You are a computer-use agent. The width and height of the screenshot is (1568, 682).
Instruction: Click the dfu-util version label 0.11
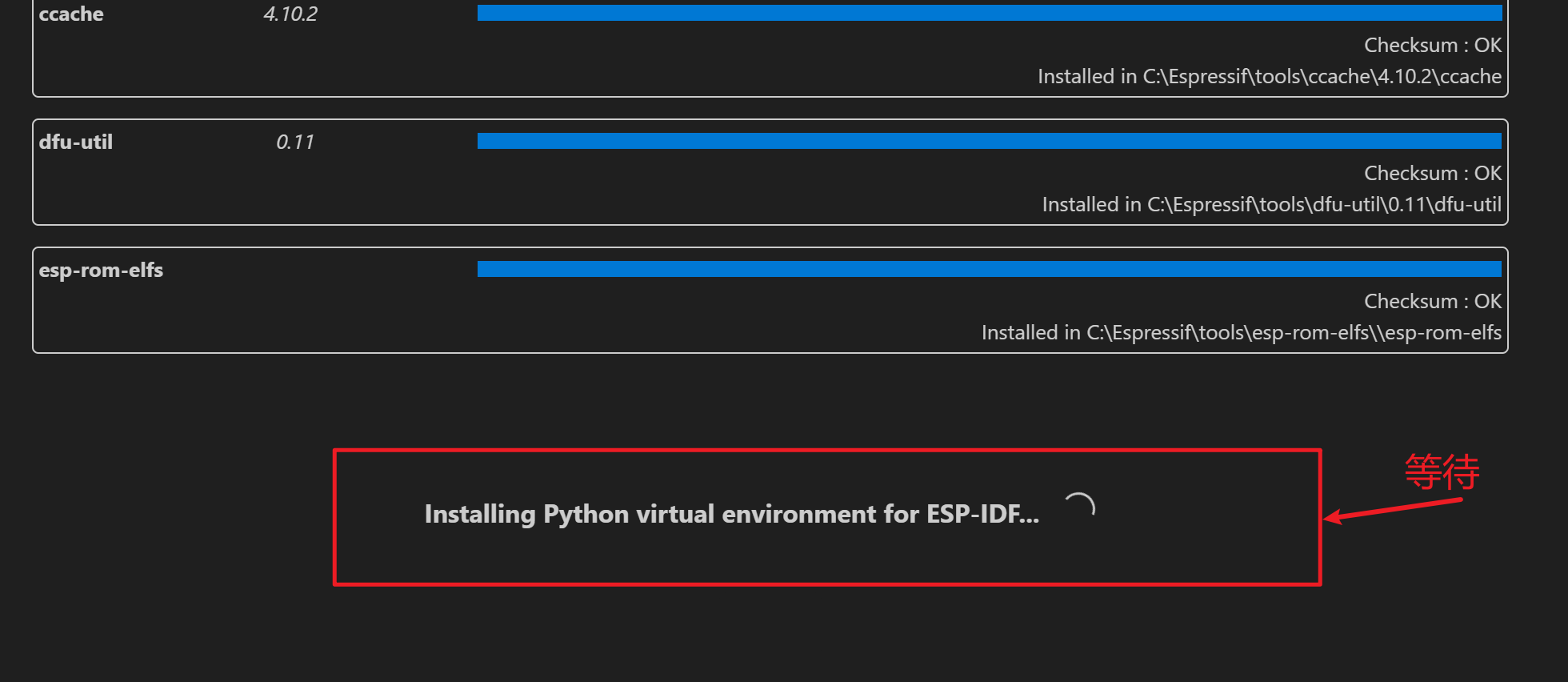(x=294, y=142)
